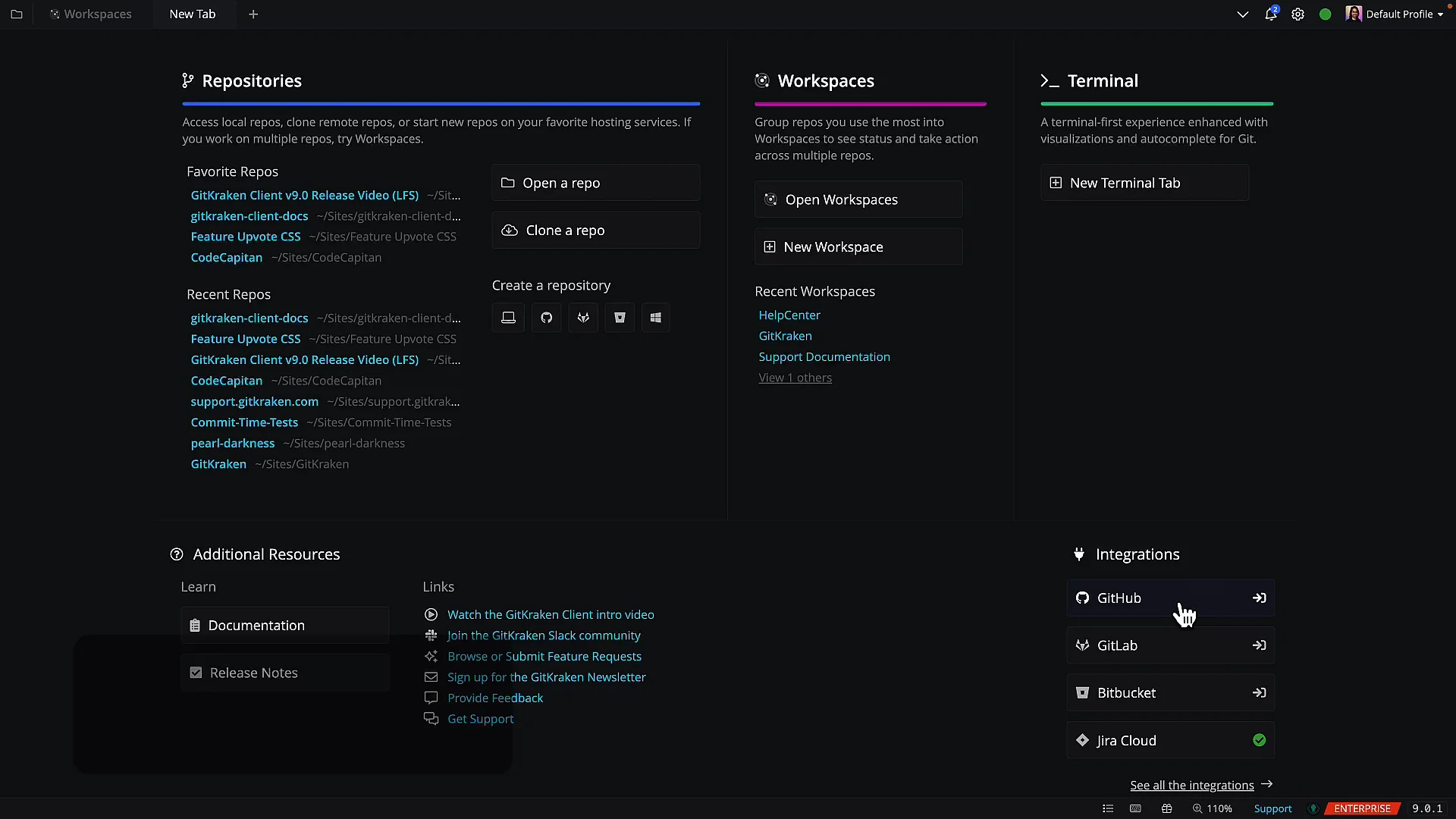Screen dimensions: 1456x819
Task: Open the gift icon in status bar
Action: (1166, 808)
